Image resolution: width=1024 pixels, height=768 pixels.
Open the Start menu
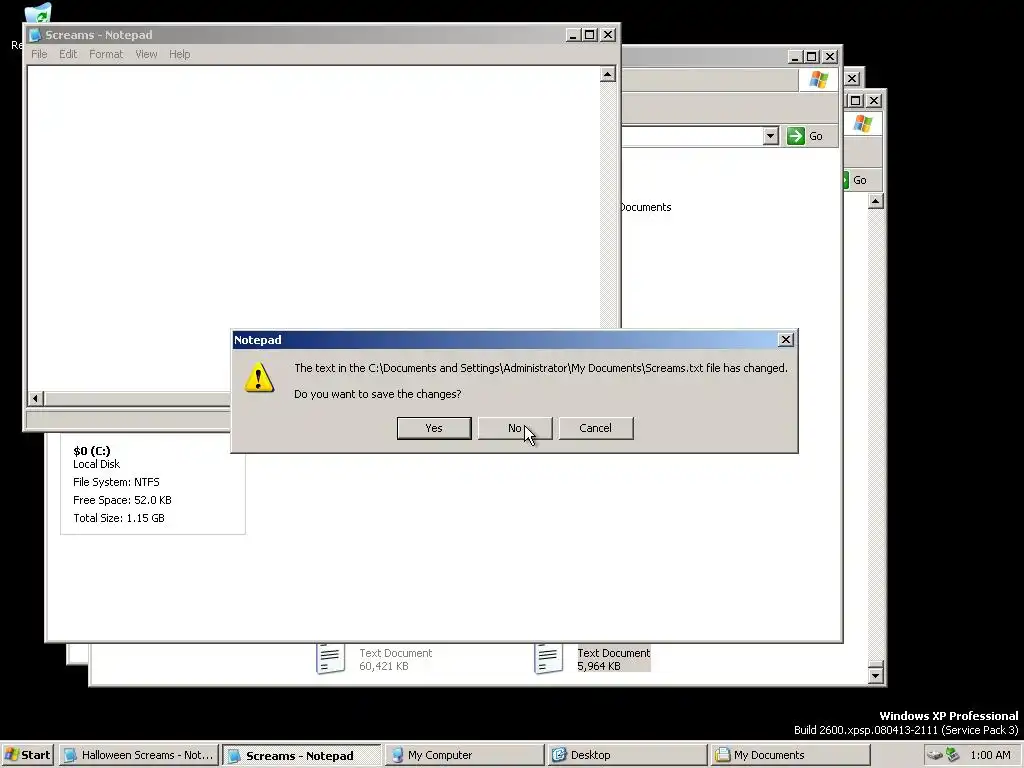point(27,755)
